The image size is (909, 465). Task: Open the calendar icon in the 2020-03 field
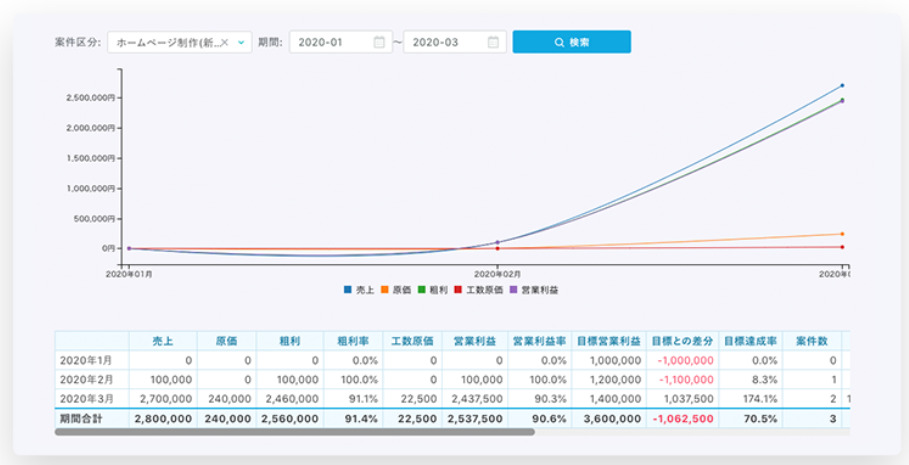click(493, 43)
